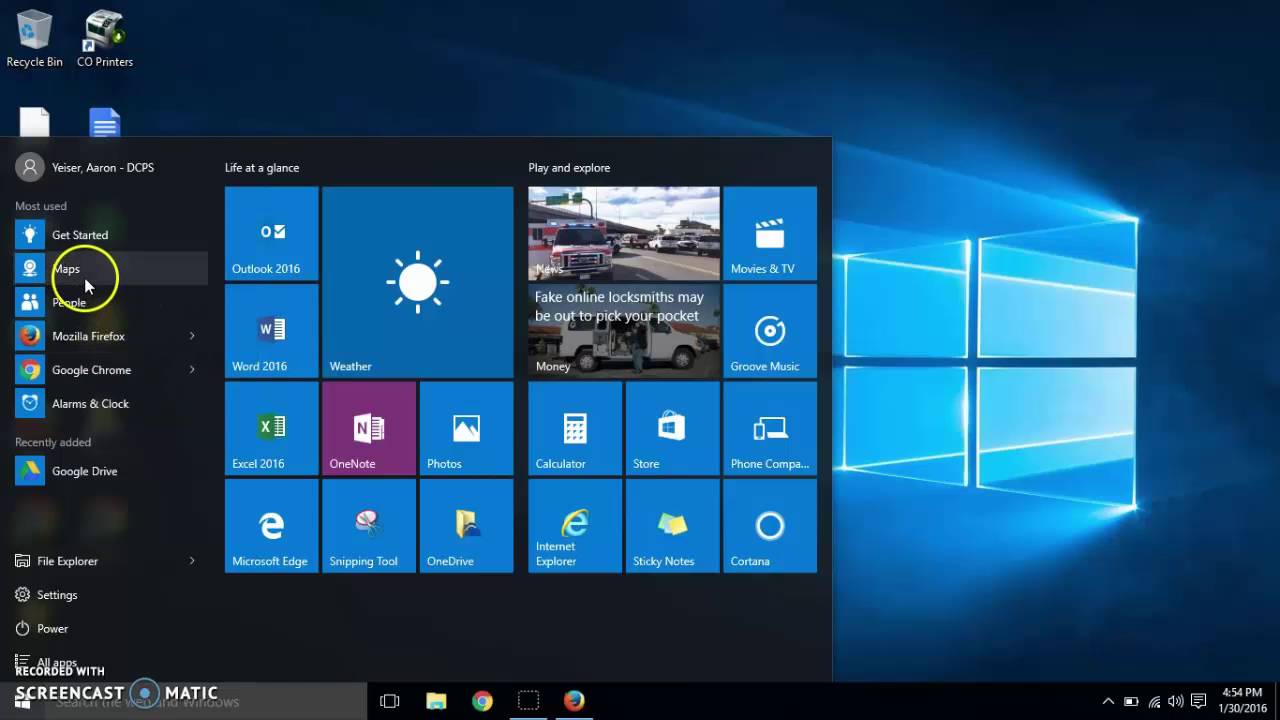Open the Weather live tile
The width and height of the screenshot is (1280, 720).
pyautogui.click(x=418, y=282)
